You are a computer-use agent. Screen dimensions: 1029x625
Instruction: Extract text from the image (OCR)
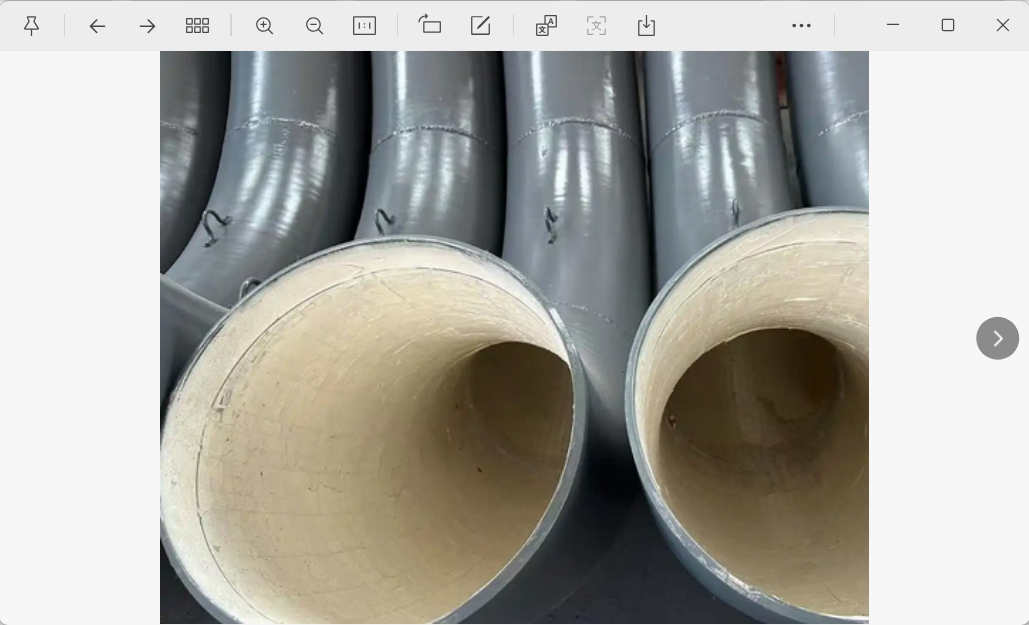click(x=596, y=26)
